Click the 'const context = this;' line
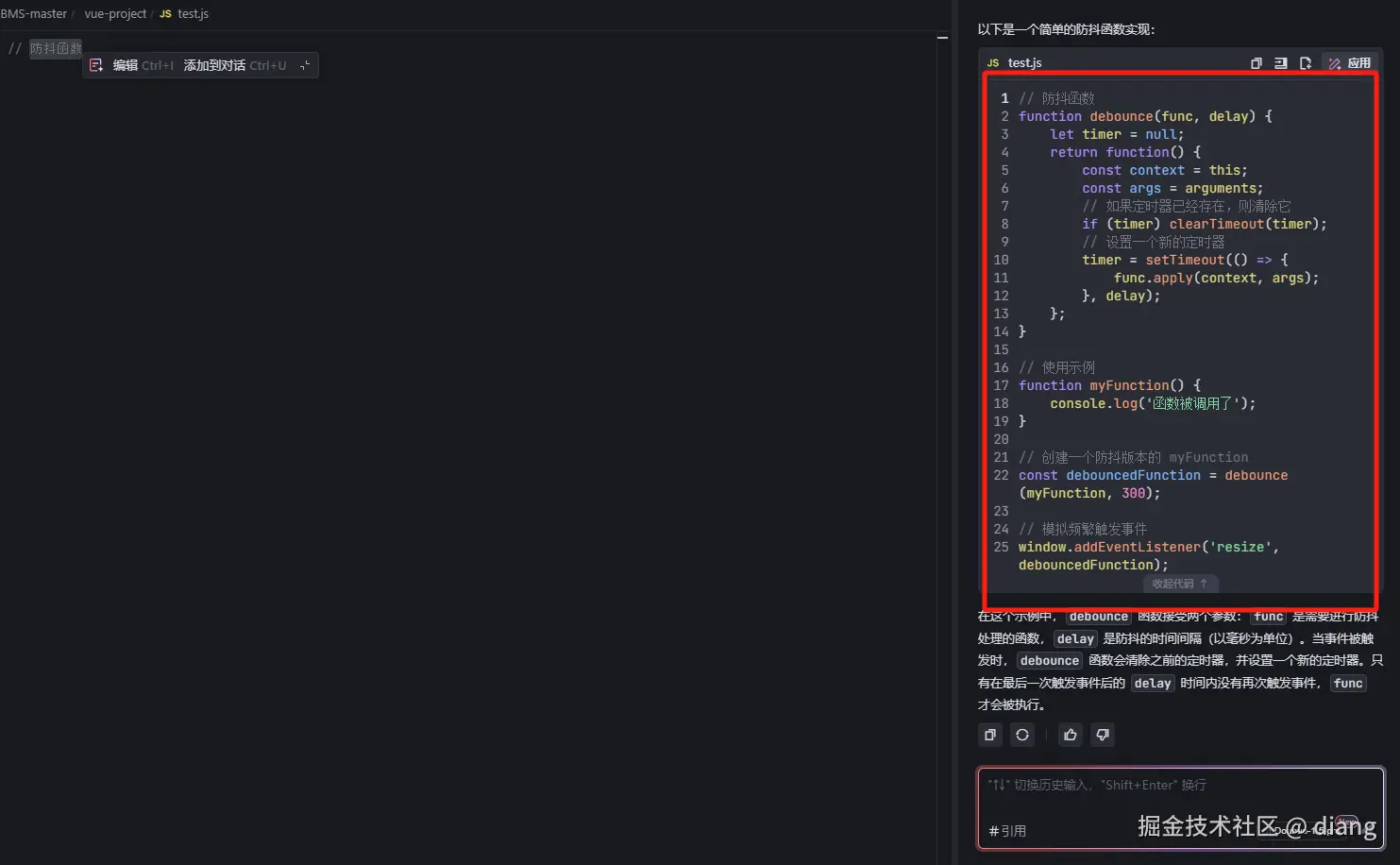The image size is (1400, 865). (x=1165, y=170)
